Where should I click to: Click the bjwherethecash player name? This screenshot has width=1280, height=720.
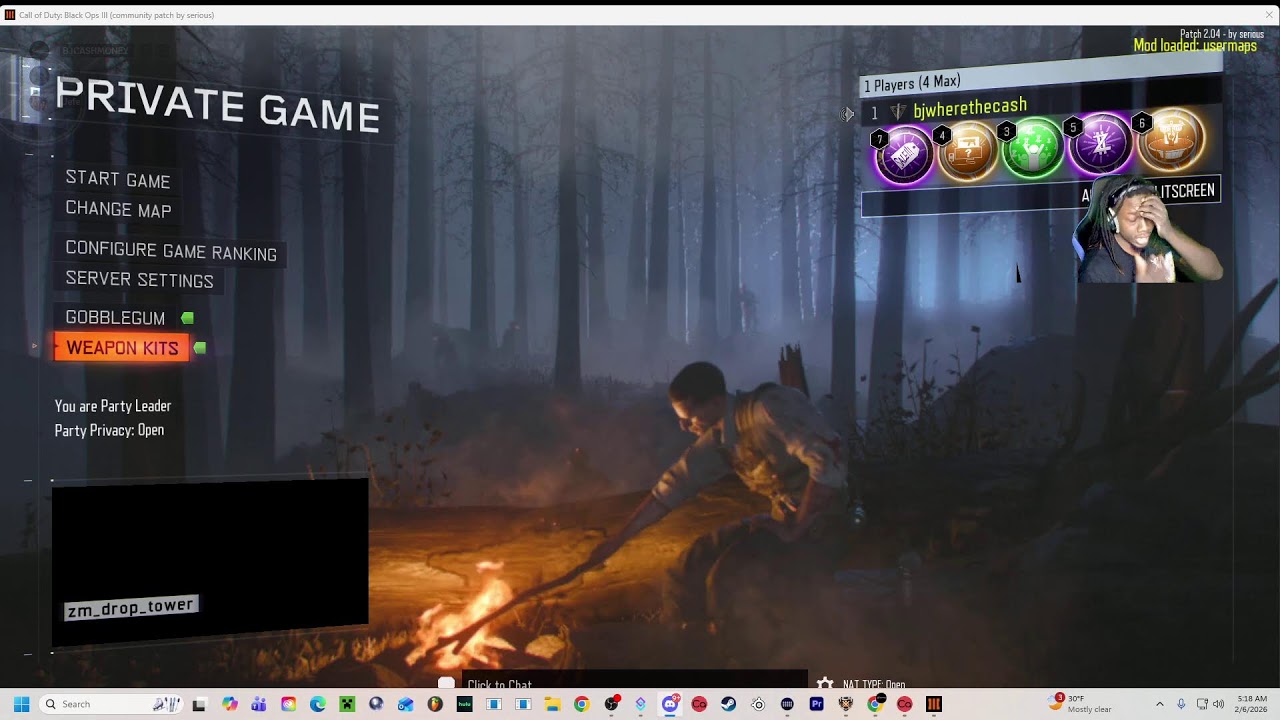[970, 107]
